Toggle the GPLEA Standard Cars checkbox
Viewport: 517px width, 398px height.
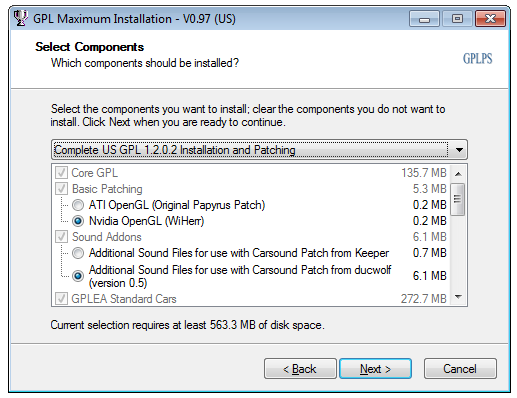click(x=61, y=299)
